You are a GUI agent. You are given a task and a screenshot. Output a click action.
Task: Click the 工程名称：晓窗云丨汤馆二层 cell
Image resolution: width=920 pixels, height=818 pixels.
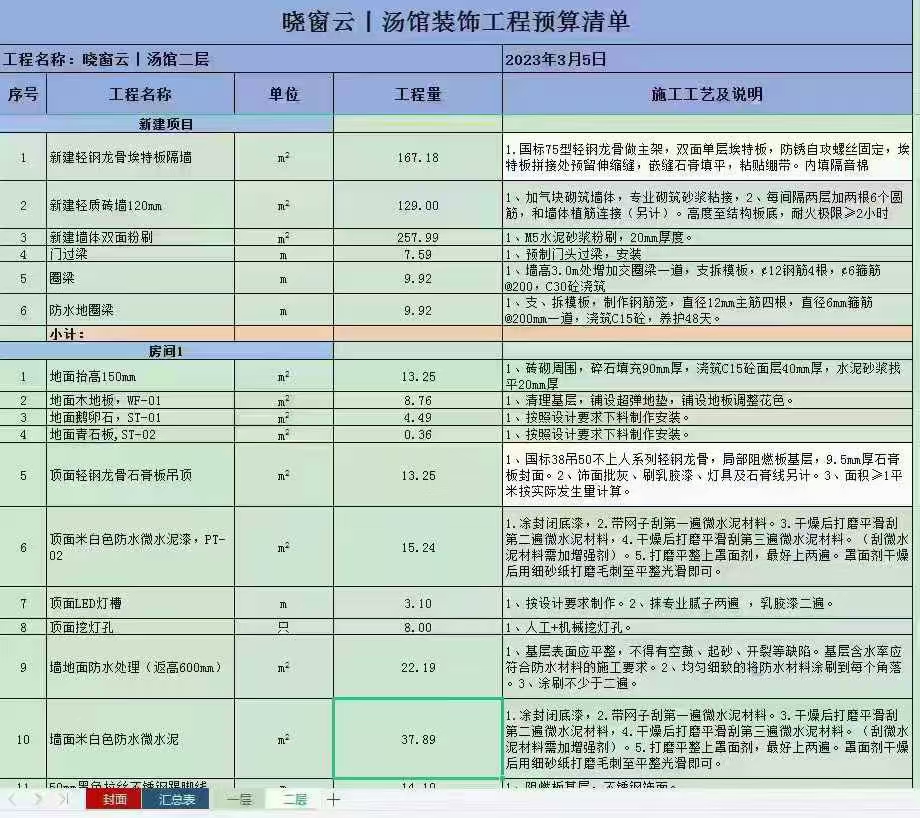tap(250, 59)
